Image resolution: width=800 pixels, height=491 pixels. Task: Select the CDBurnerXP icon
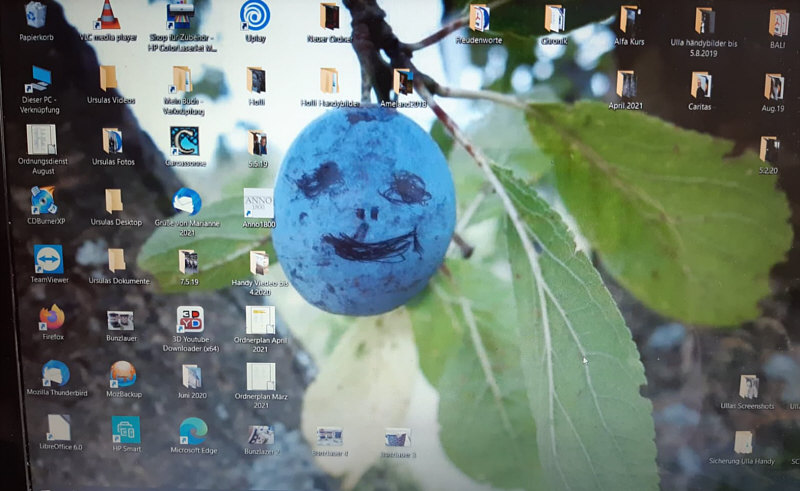pos(43,201)
